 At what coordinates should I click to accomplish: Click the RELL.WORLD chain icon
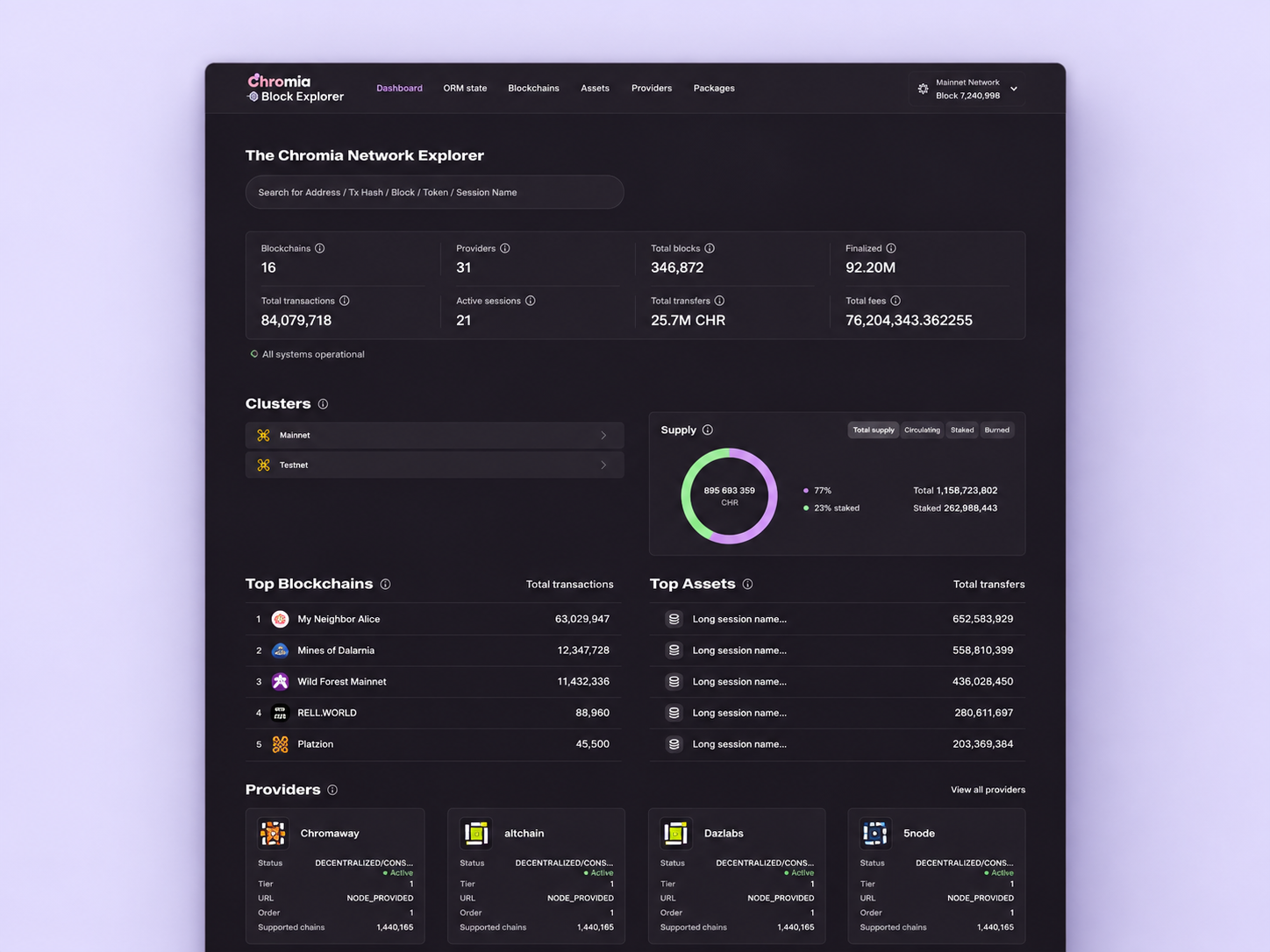(280, 713)
